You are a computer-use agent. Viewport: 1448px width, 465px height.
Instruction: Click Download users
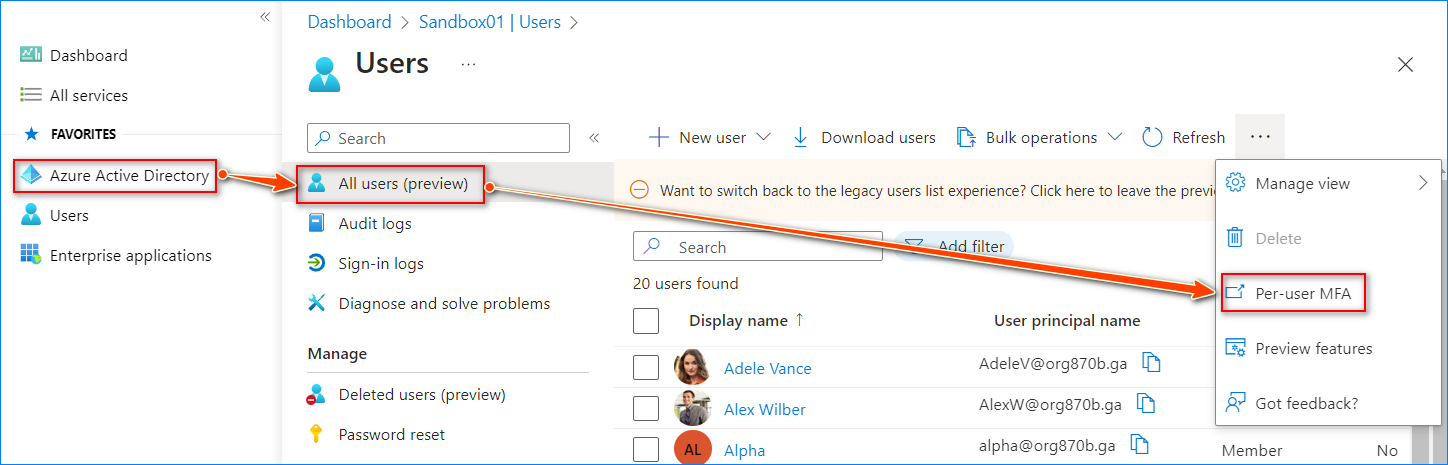[864, 137]
